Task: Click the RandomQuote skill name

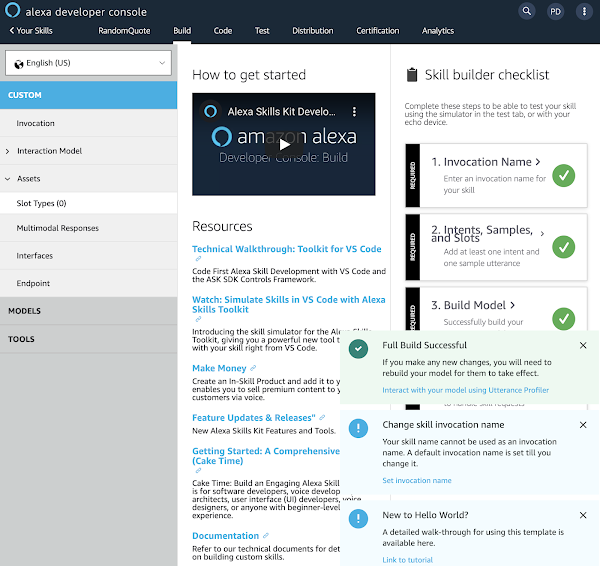Action: point(124,31)
